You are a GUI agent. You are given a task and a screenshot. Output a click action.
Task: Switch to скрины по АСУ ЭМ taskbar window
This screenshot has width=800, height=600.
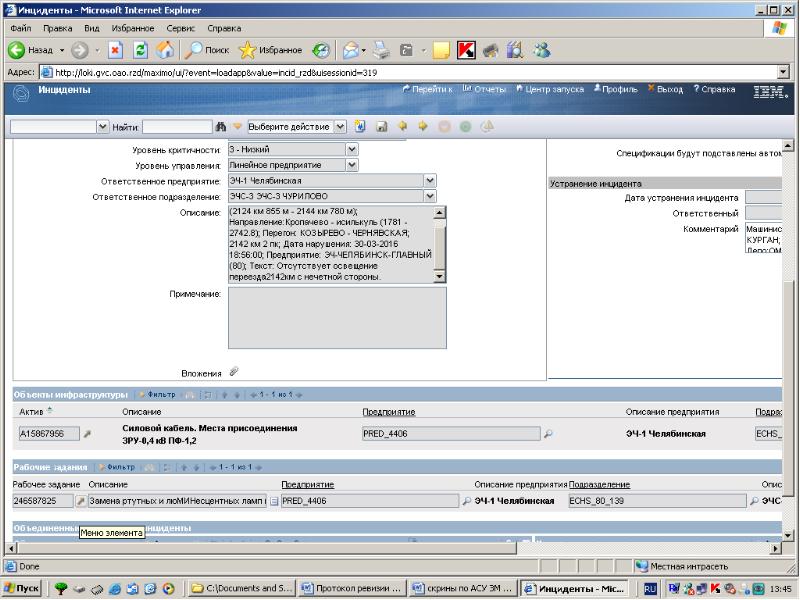(x=463, y=588)
